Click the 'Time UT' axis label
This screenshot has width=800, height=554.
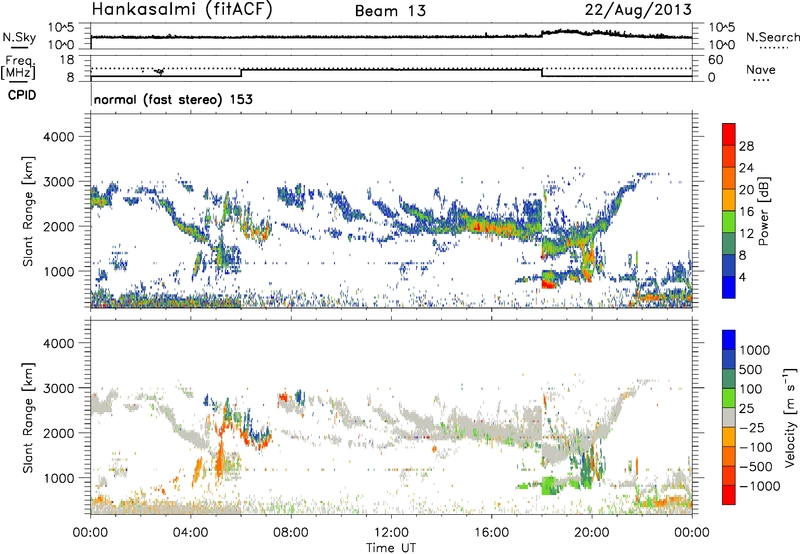pos(391,548)
